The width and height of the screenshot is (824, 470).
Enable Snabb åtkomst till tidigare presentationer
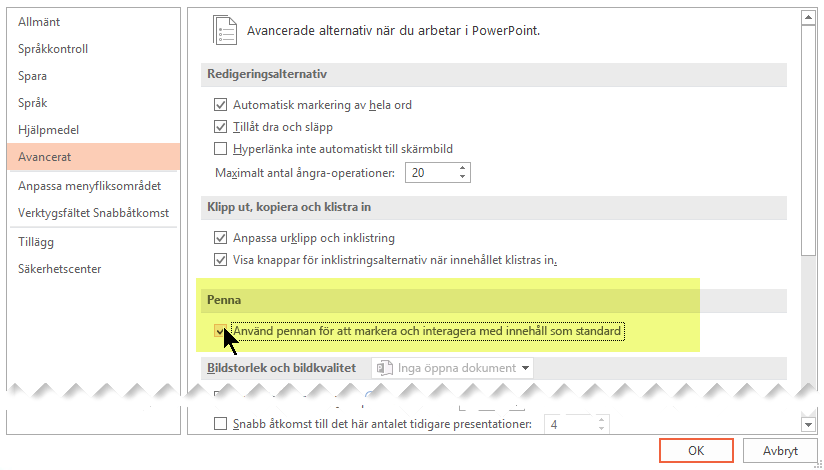[x=220, y=424]
